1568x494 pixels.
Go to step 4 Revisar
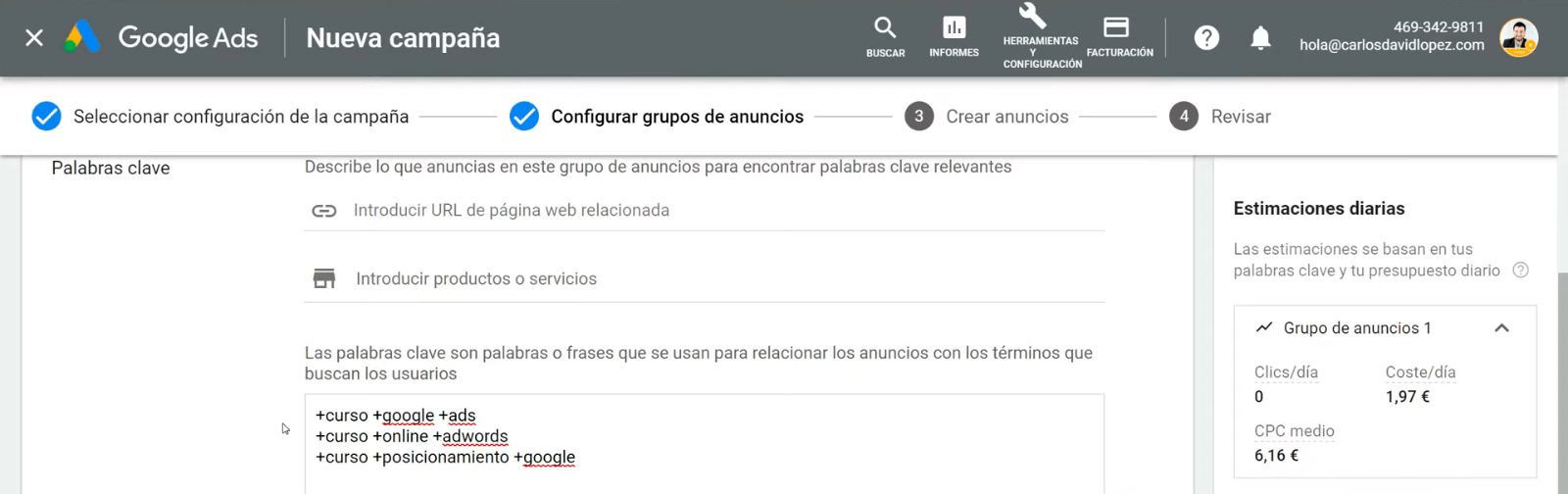pyautogui.click(x=1220, y=117)
